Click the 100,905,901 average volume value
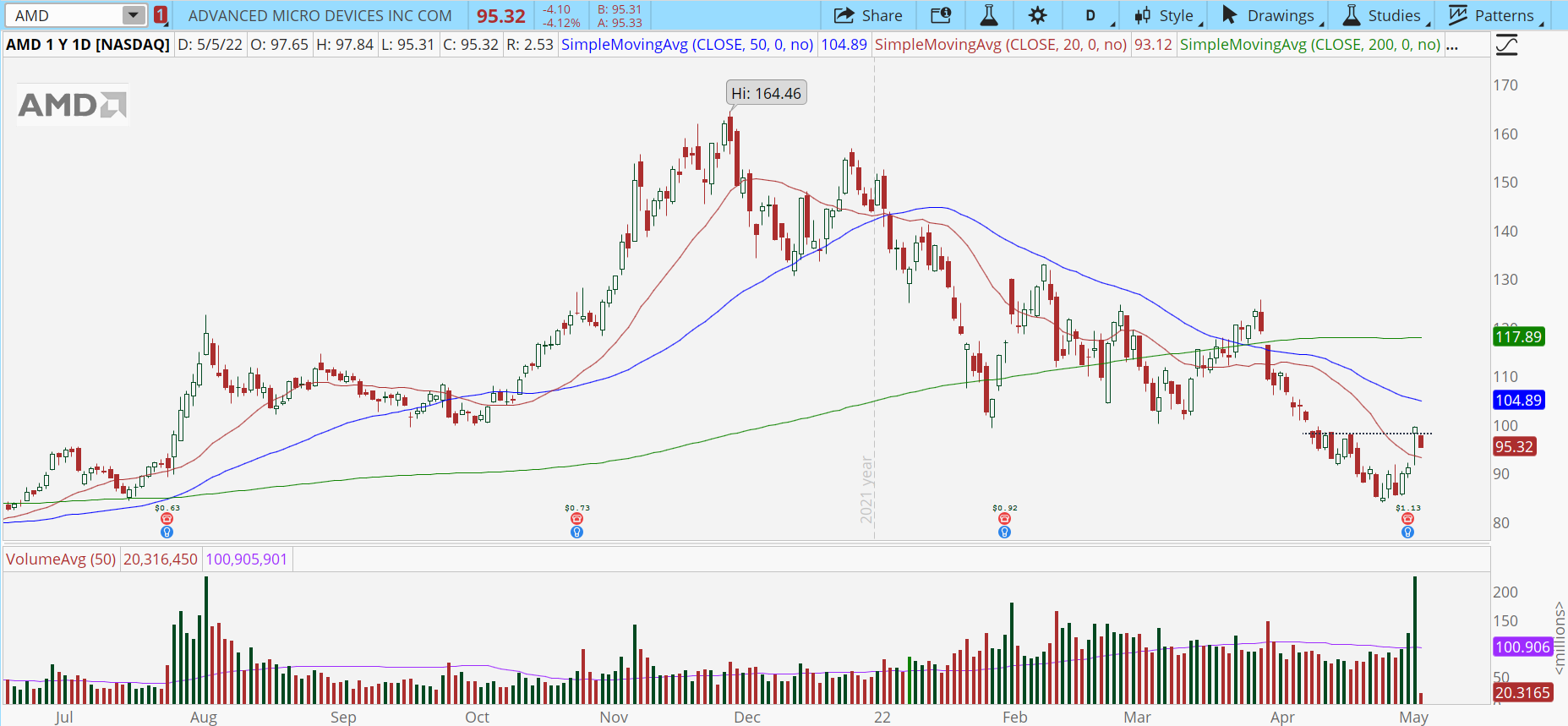1568x726 pixels. pos(247,559)
